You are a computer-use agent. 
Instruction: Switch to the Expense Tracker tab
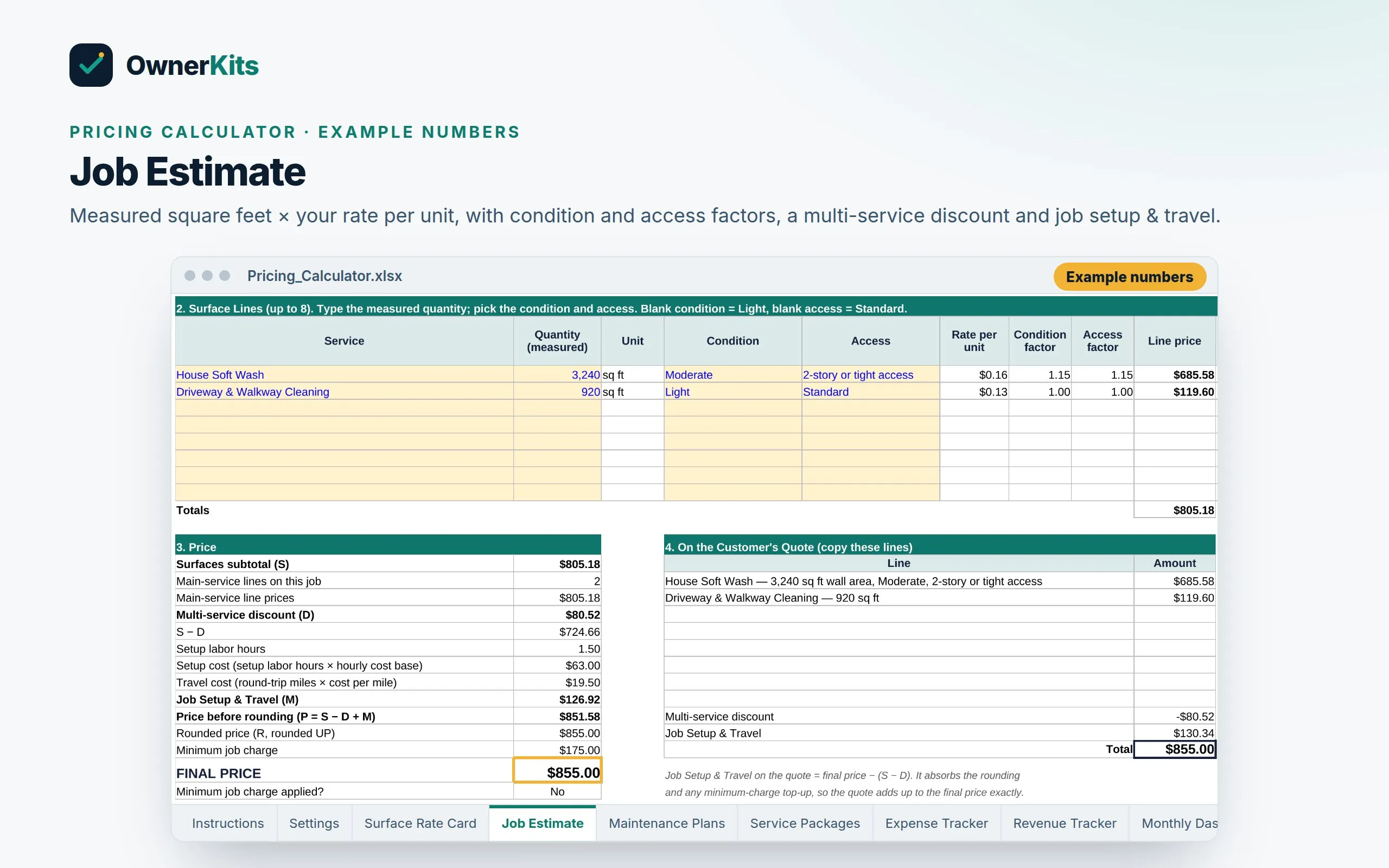coord(936,823)
